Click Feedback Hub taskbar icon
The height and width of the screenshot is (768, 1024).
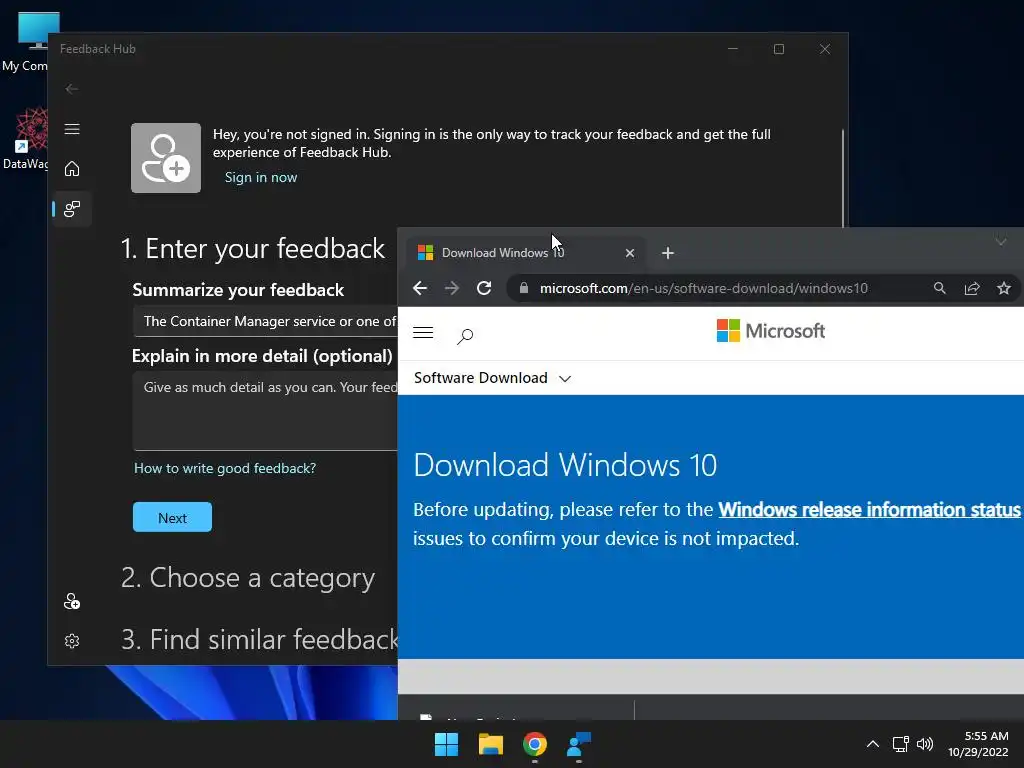click(579, 744)
